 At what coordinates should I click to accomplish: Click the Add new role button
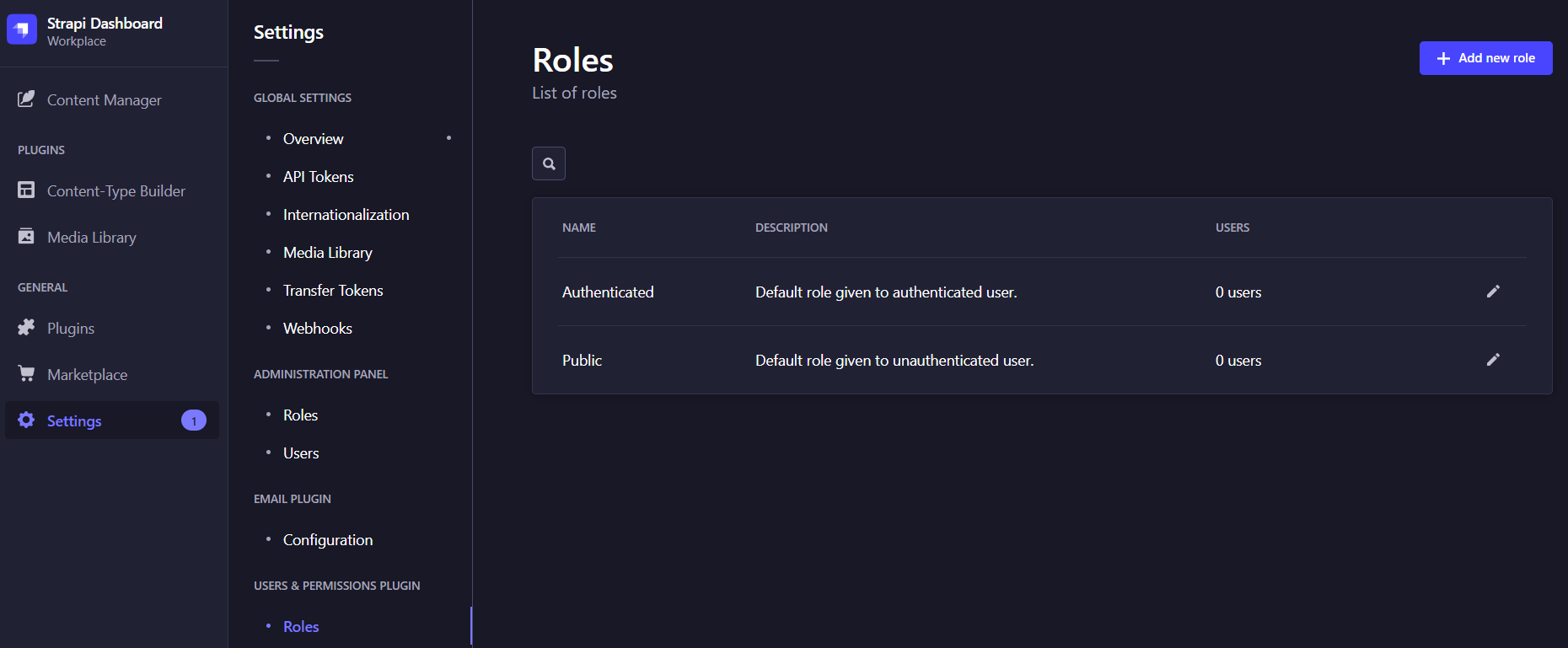point(1485,58)
